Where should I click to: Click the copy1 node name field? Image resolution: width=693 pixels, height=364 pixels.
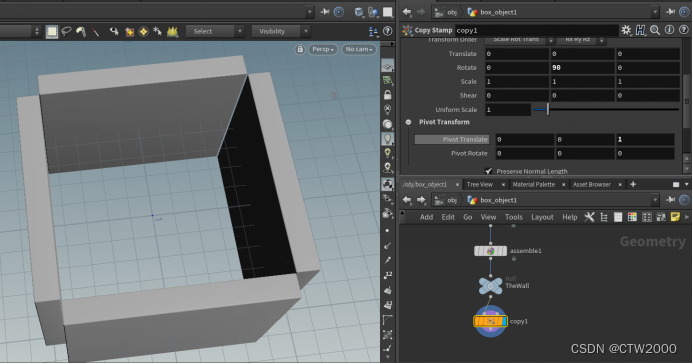tap(537, 30)
